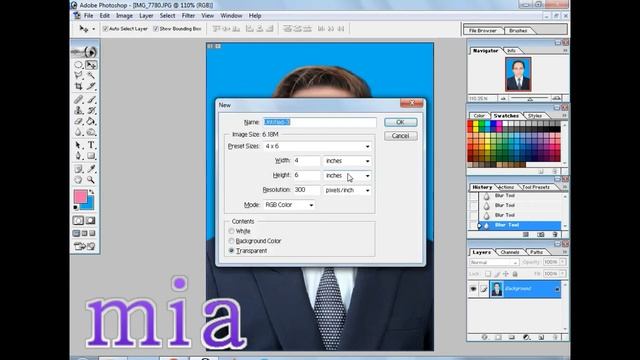
Task: Select the Elliptical Marquee tool
Action: (78, 65)
